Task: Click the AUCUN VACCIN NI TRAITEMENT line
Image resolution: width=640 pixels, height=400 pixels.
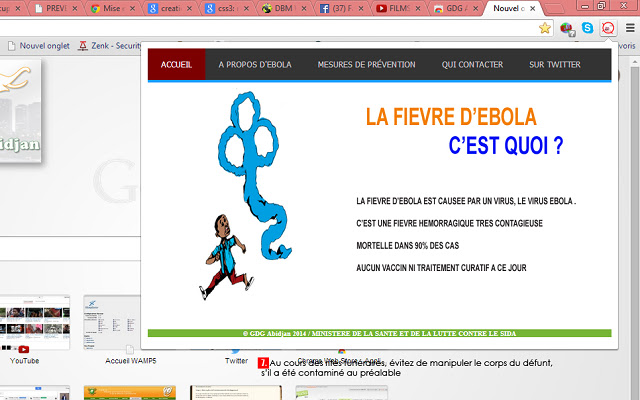Action: [x=441, y=268]
